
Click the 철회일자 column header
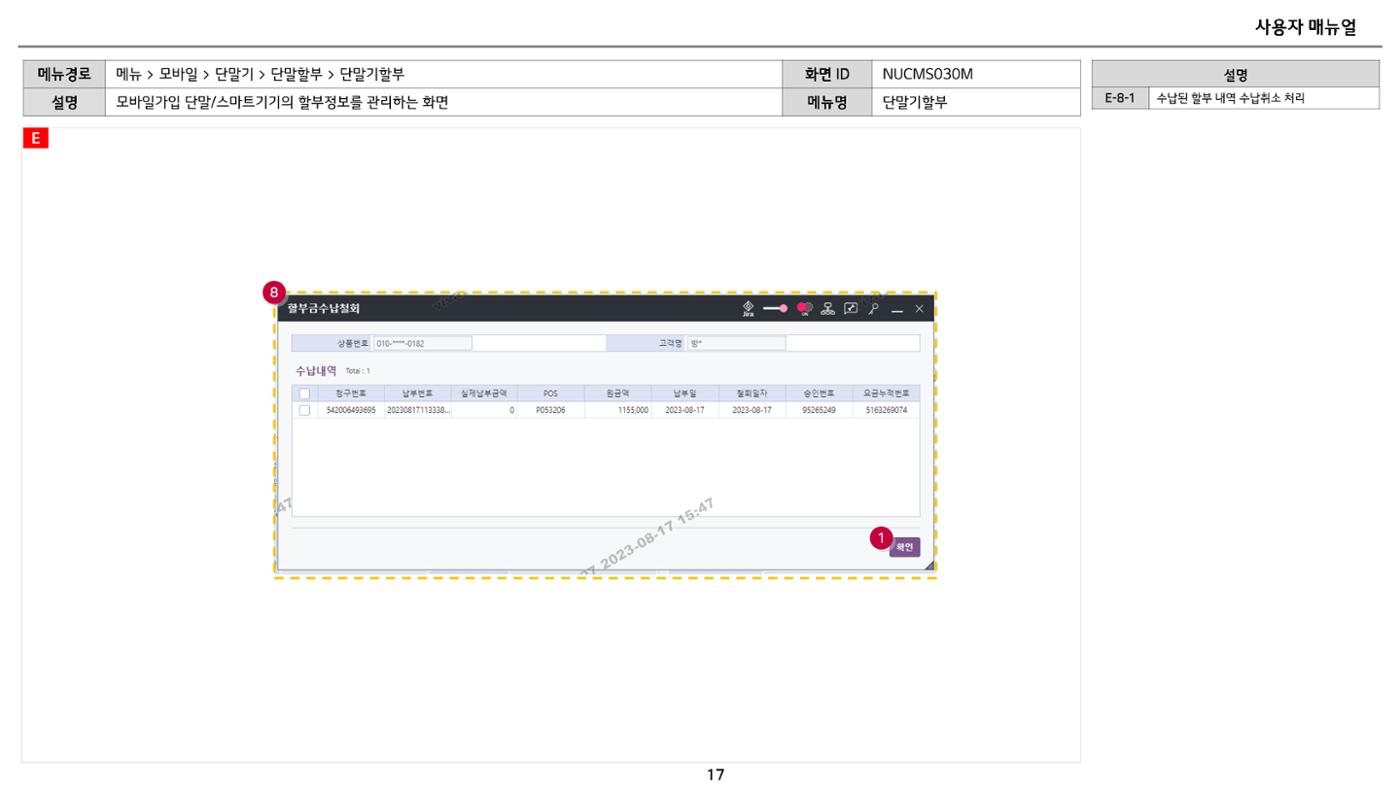752,394
